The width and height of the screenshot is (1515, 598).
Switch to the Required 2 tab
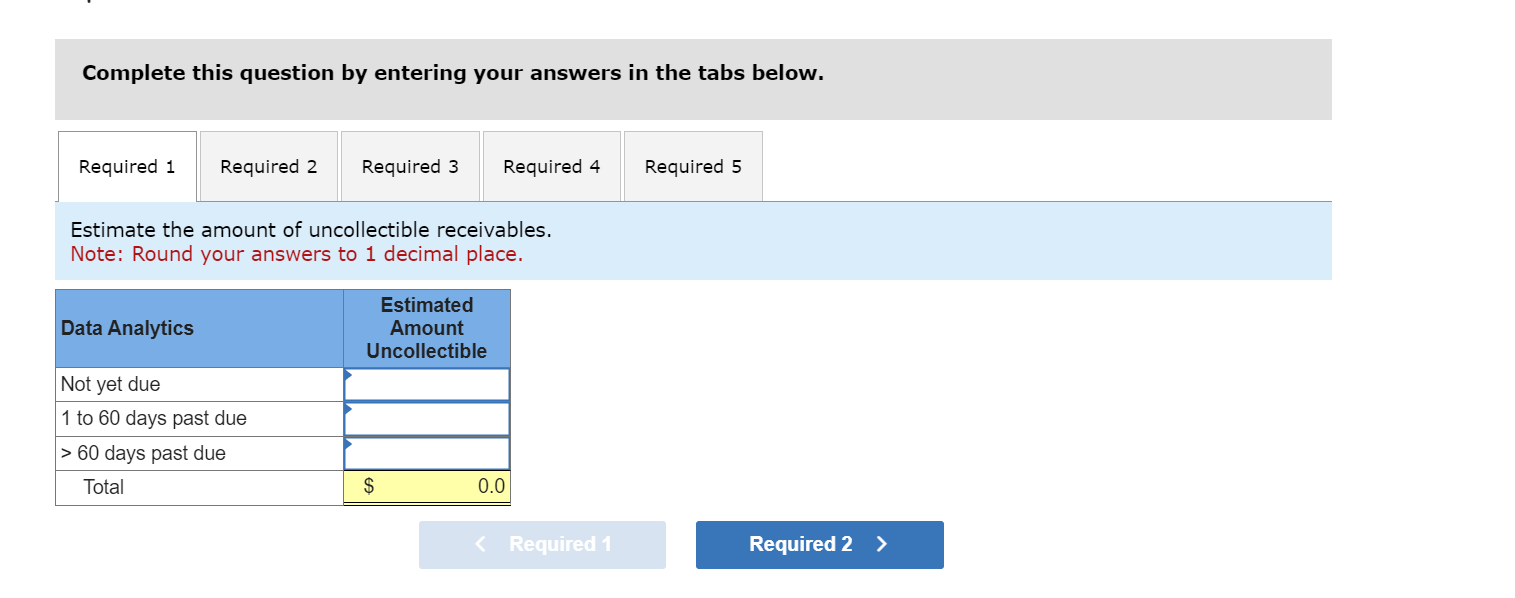click(268, 165)
